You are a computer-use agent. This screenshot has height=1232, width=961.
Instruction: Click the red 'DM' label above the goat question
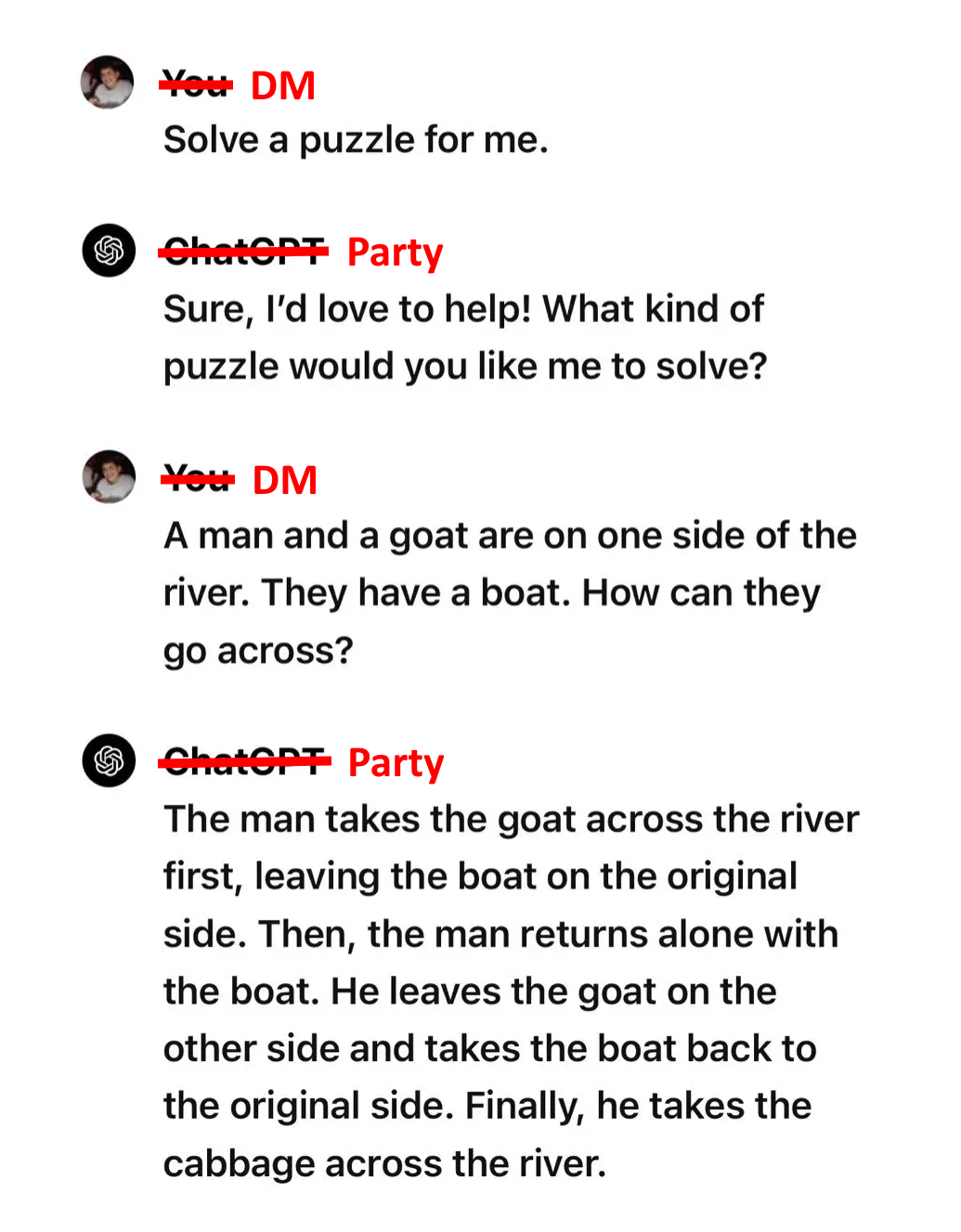pyautogui.click(x=285, y=481)
